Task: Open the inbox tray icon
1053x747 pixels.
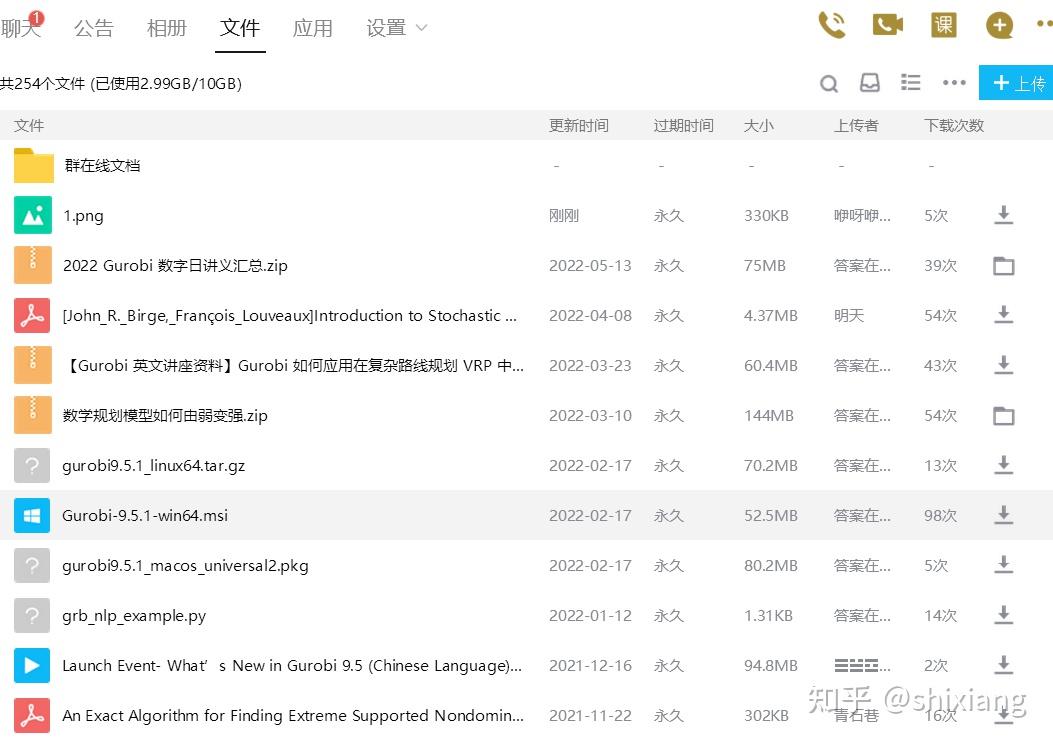Action: [x=870, y=83]
